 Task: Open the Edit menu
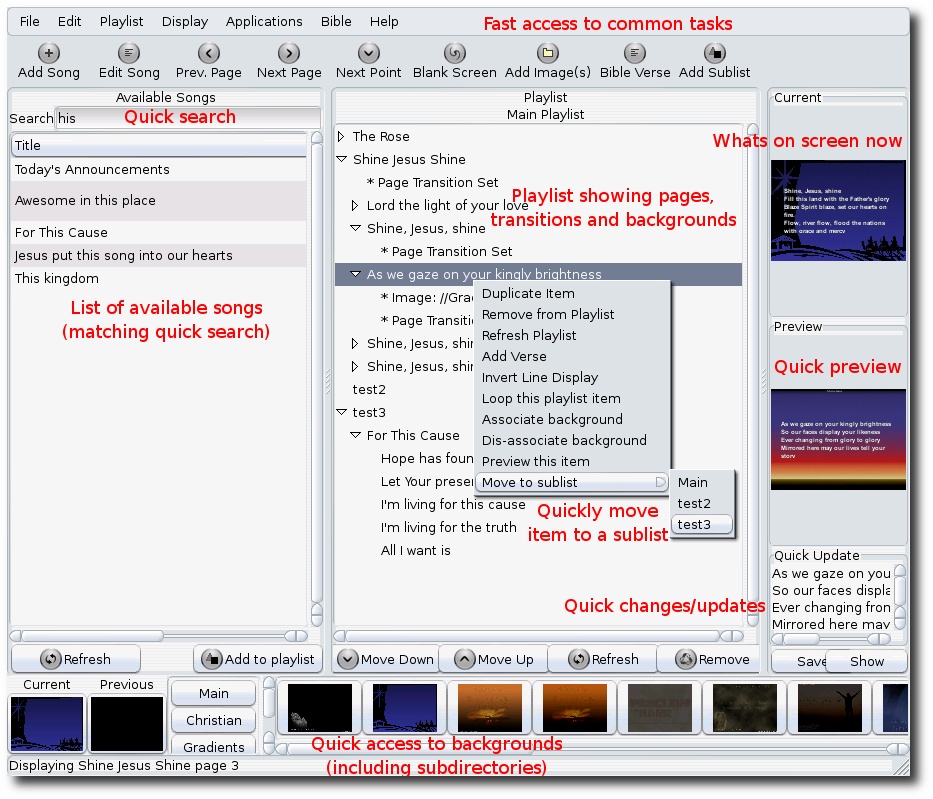(70, 21)
